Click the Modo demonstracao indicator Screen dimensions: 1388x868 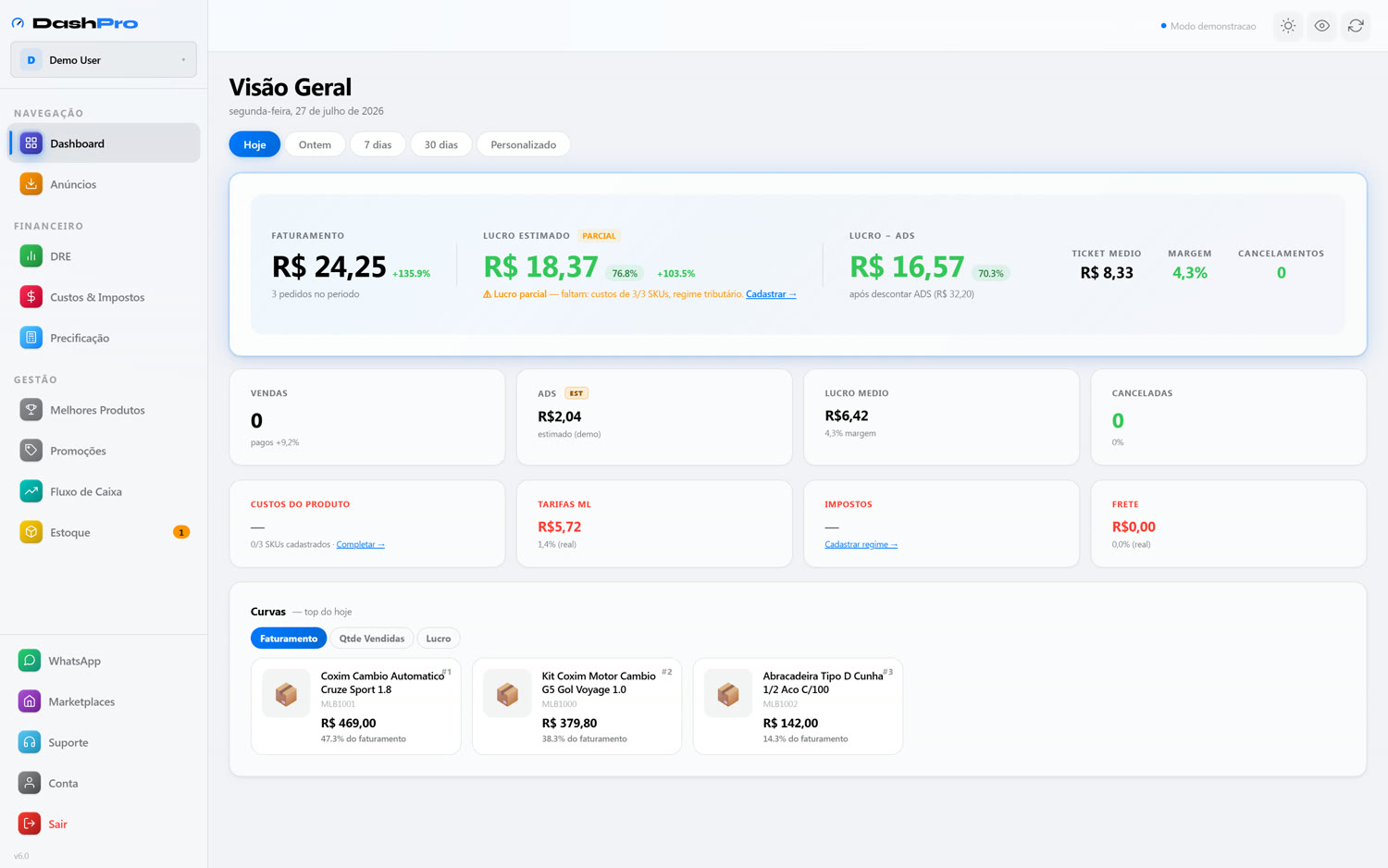[x=1208, y=26]
